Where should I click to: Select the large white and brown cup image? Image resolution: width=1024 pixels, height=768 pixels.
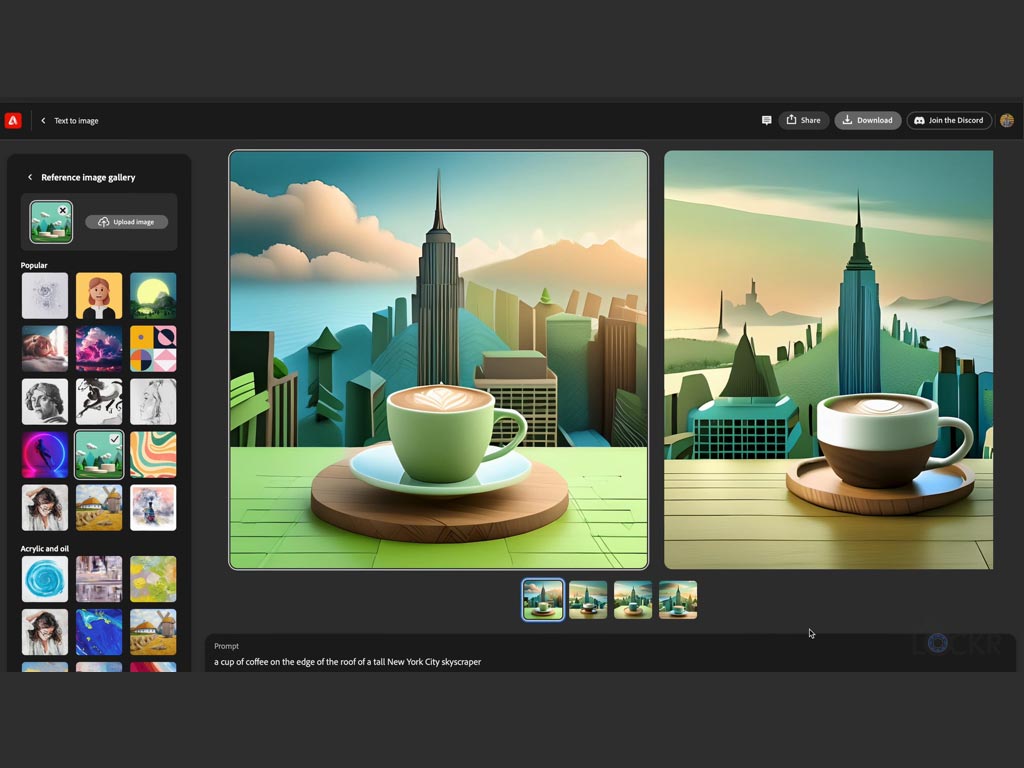coord(829,360)
